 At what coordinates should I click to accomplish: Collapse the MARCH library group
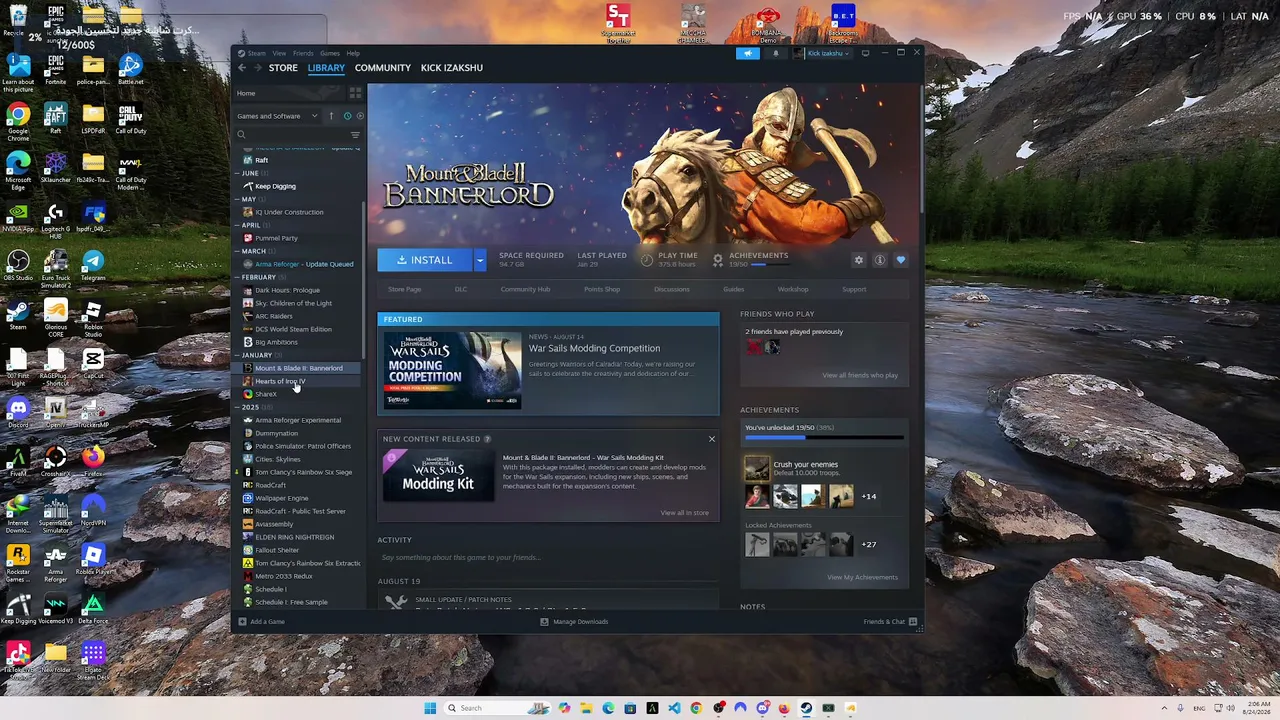253,251
